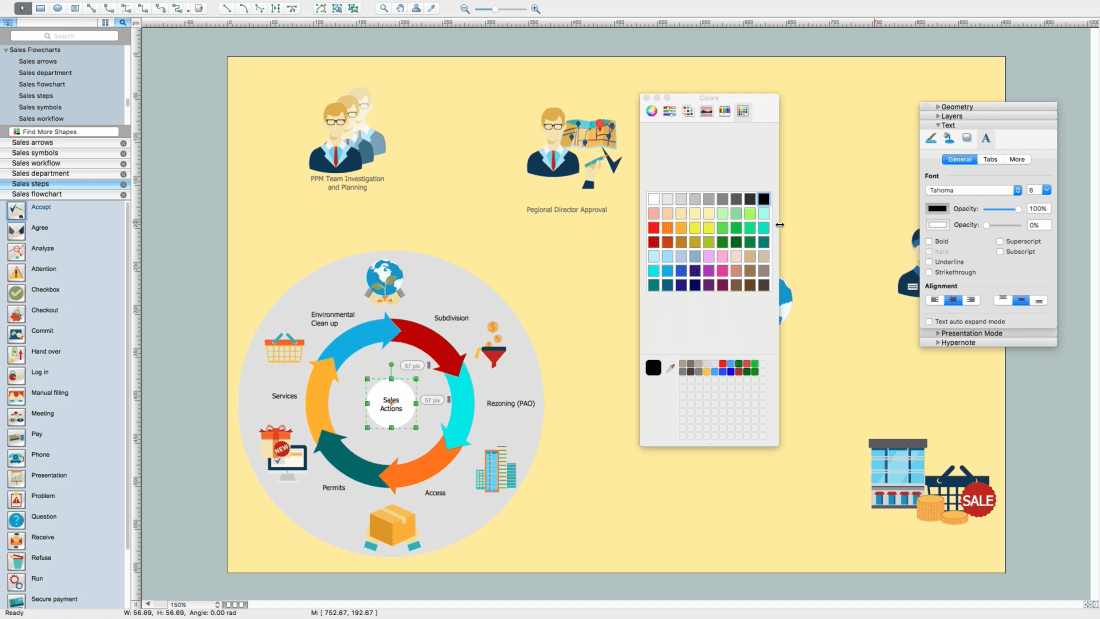Viewport: 1100px width, 619px height.
Task: Open the pencils tab in Colors window
Action: (725, 111)
